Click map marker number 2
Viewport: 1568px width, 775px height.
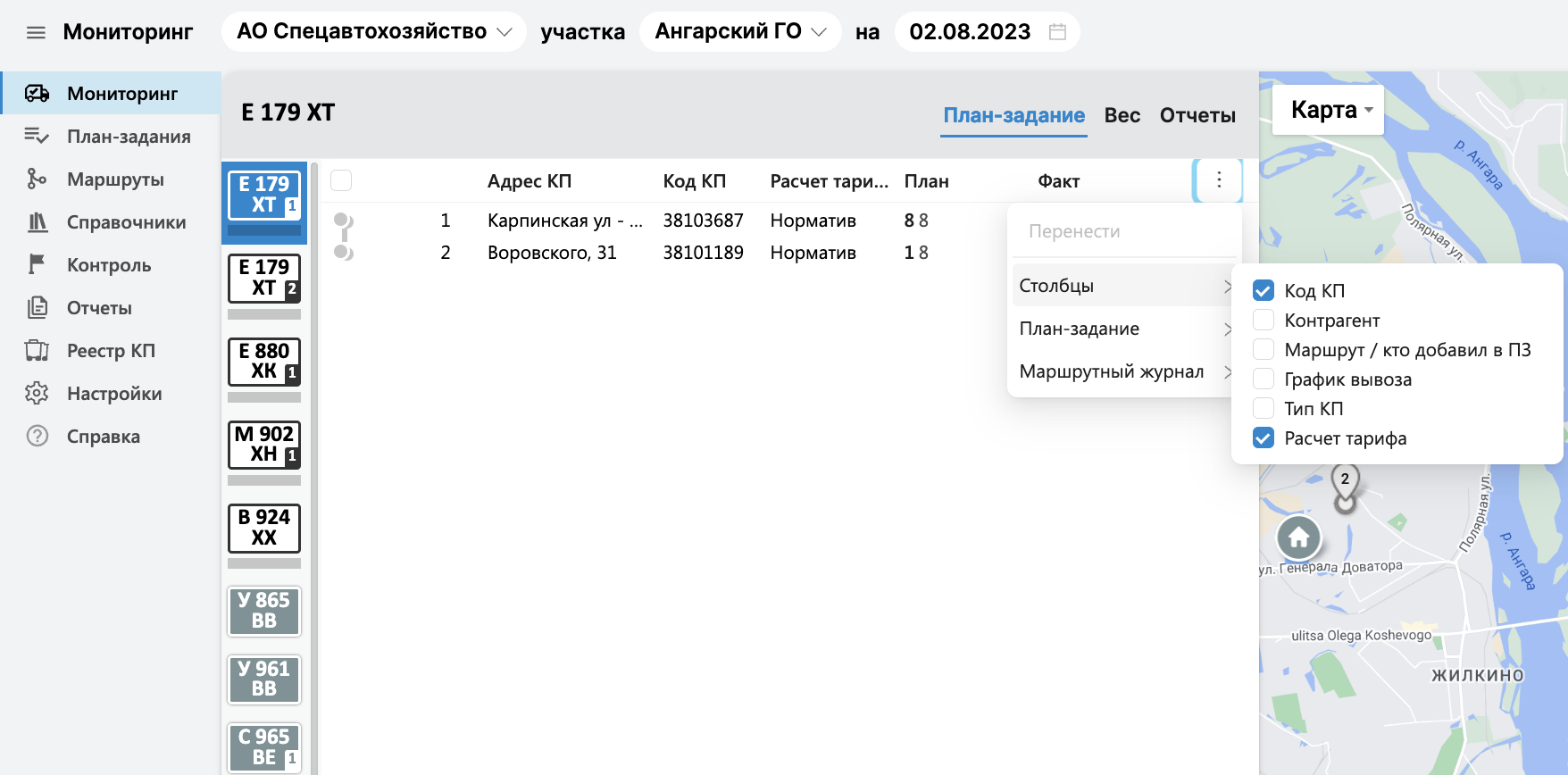[x=1345, y=482]
